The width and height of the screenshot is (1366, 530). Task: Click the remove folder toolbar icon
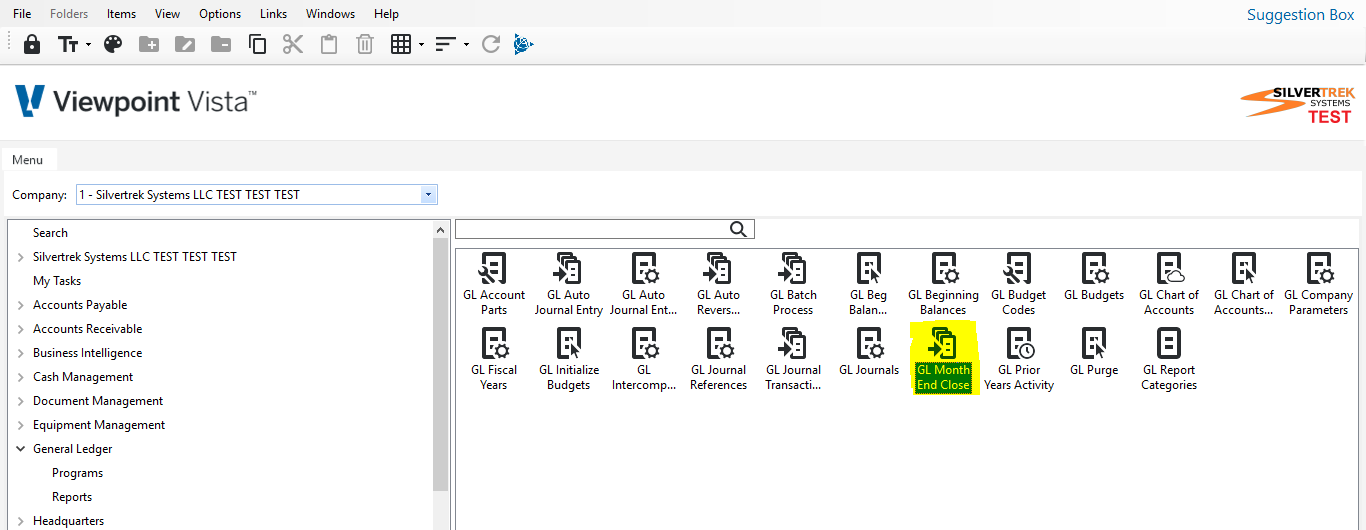[221, 44]
